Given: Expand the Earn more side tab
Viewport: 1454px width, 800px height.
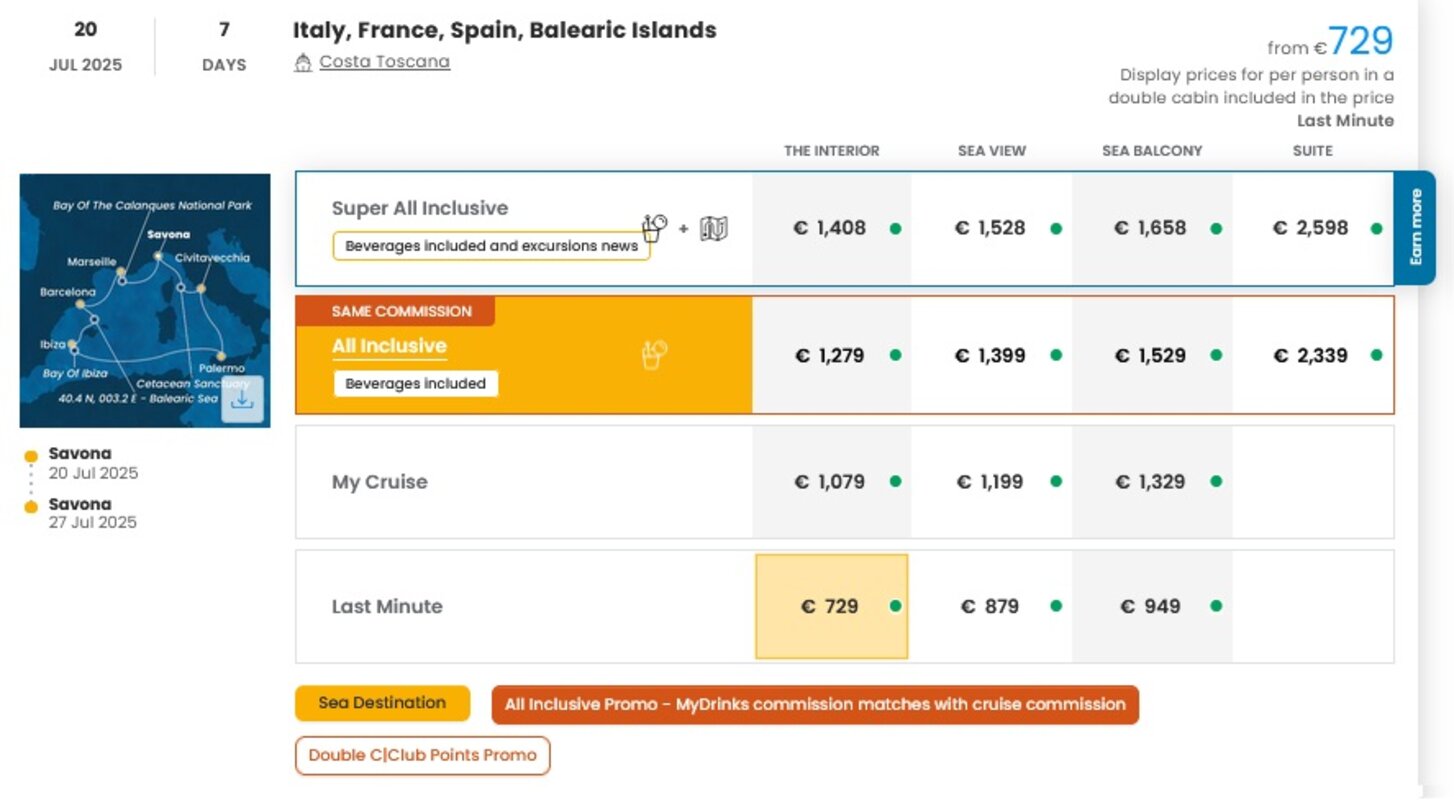Looking at the screenshot, I should pos(1415,228).
